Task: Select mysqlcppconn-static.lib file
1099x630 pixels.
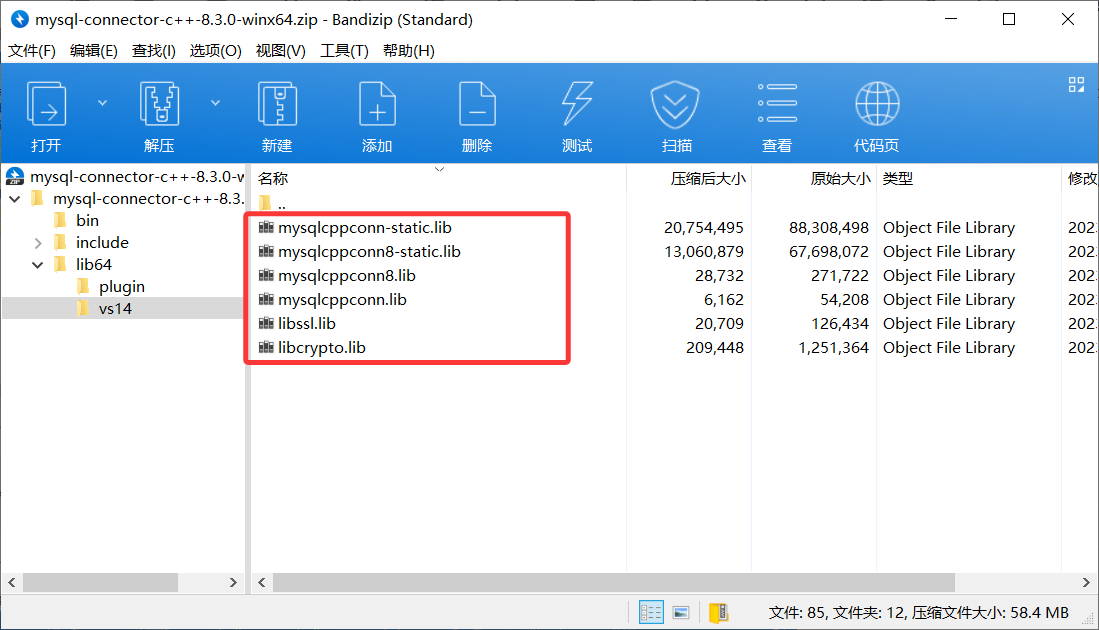Action: [364, 228]
